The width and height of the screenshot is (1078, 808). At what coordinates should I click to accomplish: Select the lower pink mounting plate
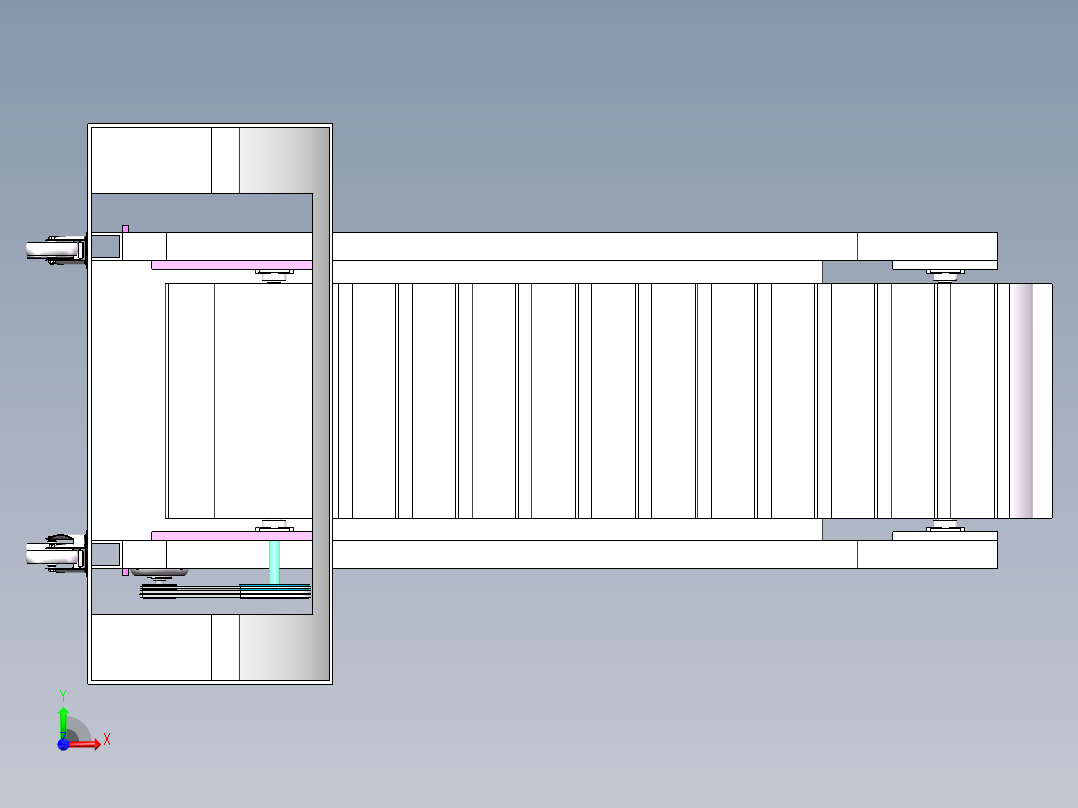232,536
